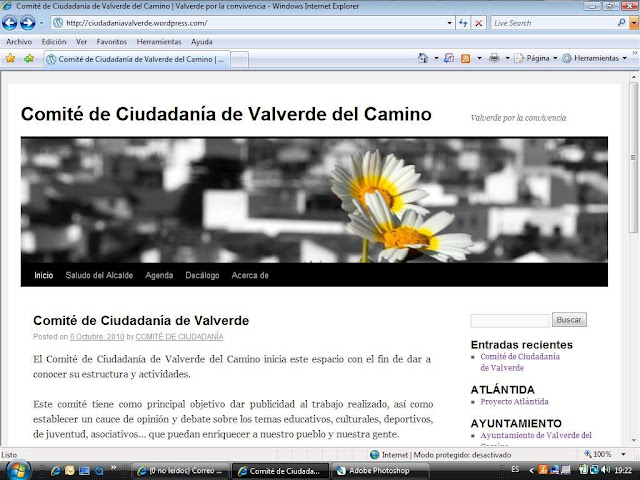Open the Agenda page
This screenshot has width=640, height=480.
click(159, 275)
